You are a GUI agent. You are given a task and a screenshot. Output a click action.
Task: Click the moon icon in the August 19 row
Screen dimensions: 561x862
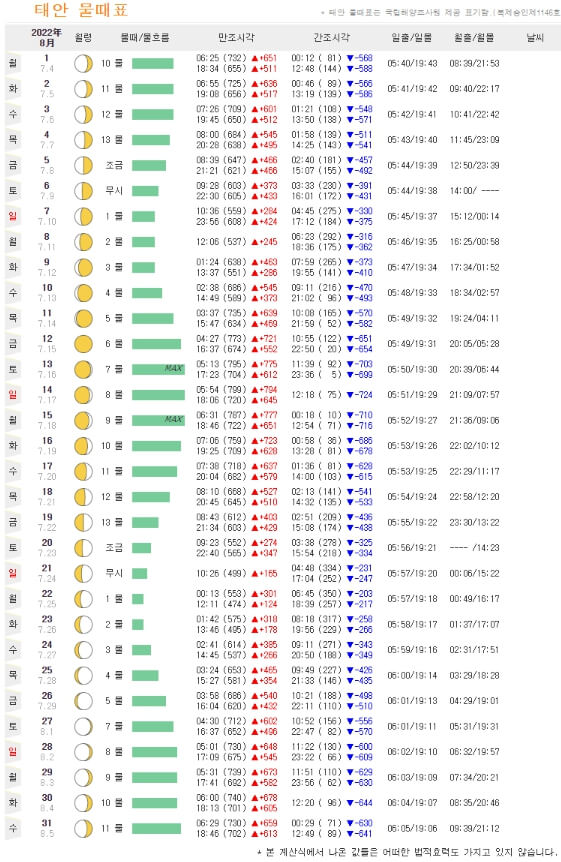pos(84,522)
